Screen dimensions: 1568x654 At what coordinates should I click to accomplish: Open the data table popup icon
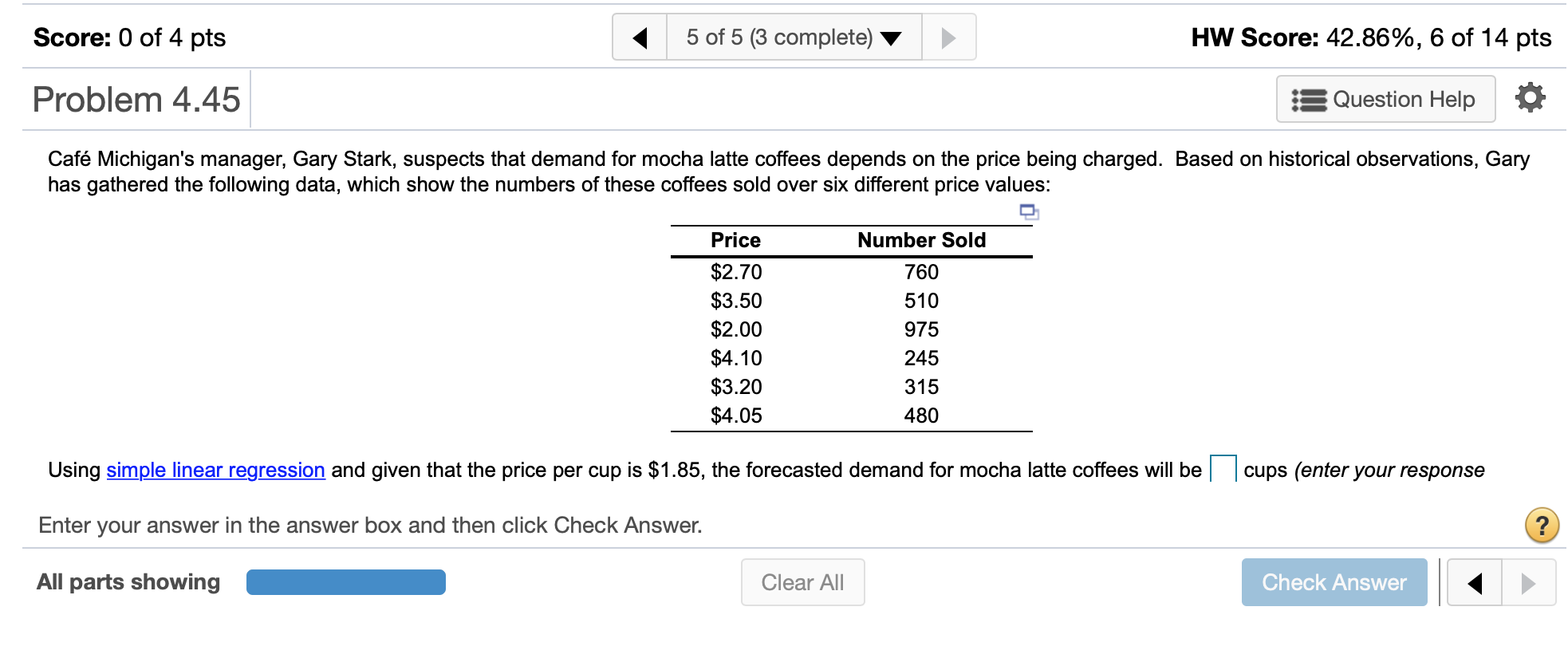[x=1029, y=212]
